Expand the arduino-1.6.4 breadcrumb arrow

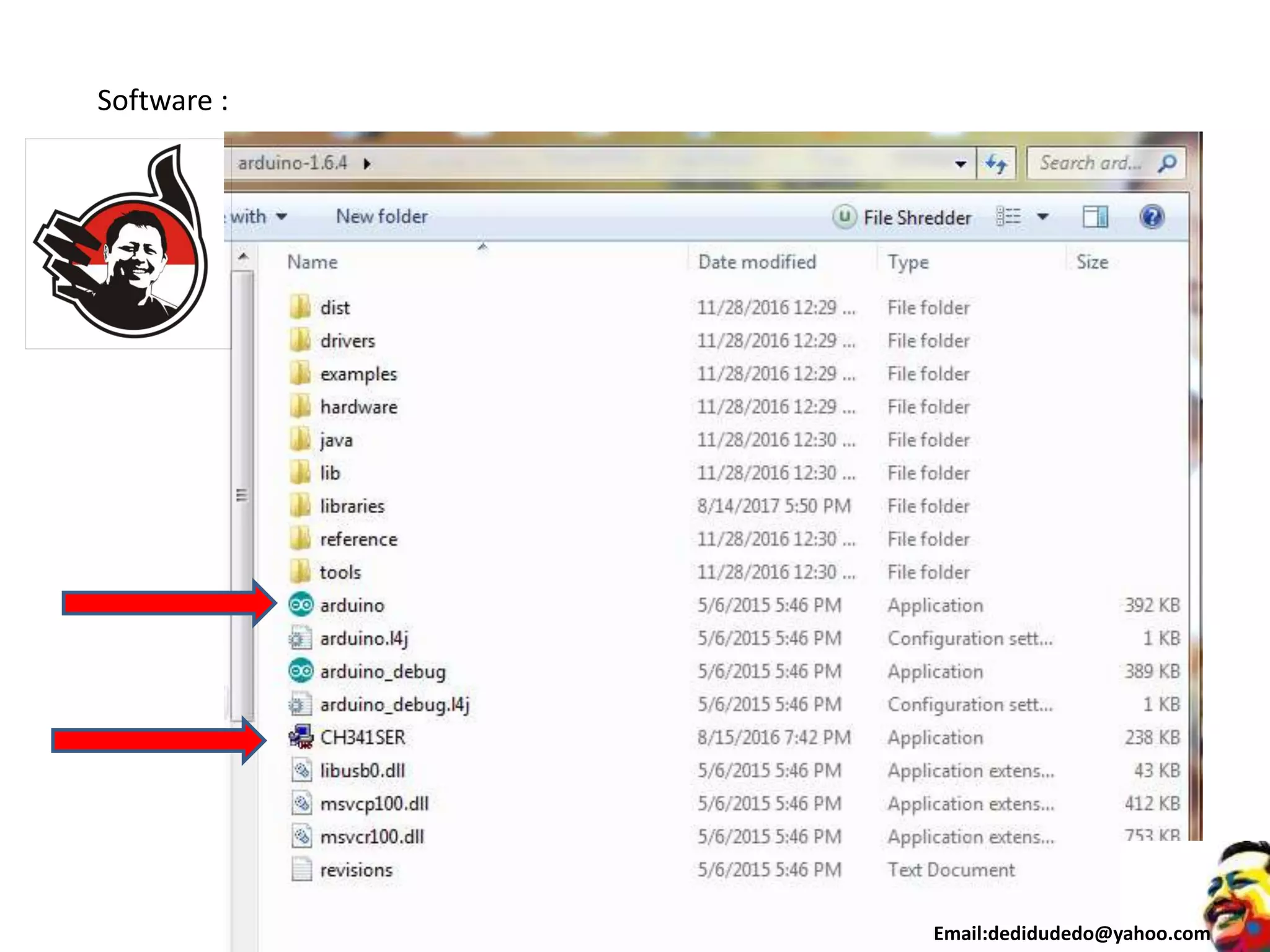click(367, 164)
